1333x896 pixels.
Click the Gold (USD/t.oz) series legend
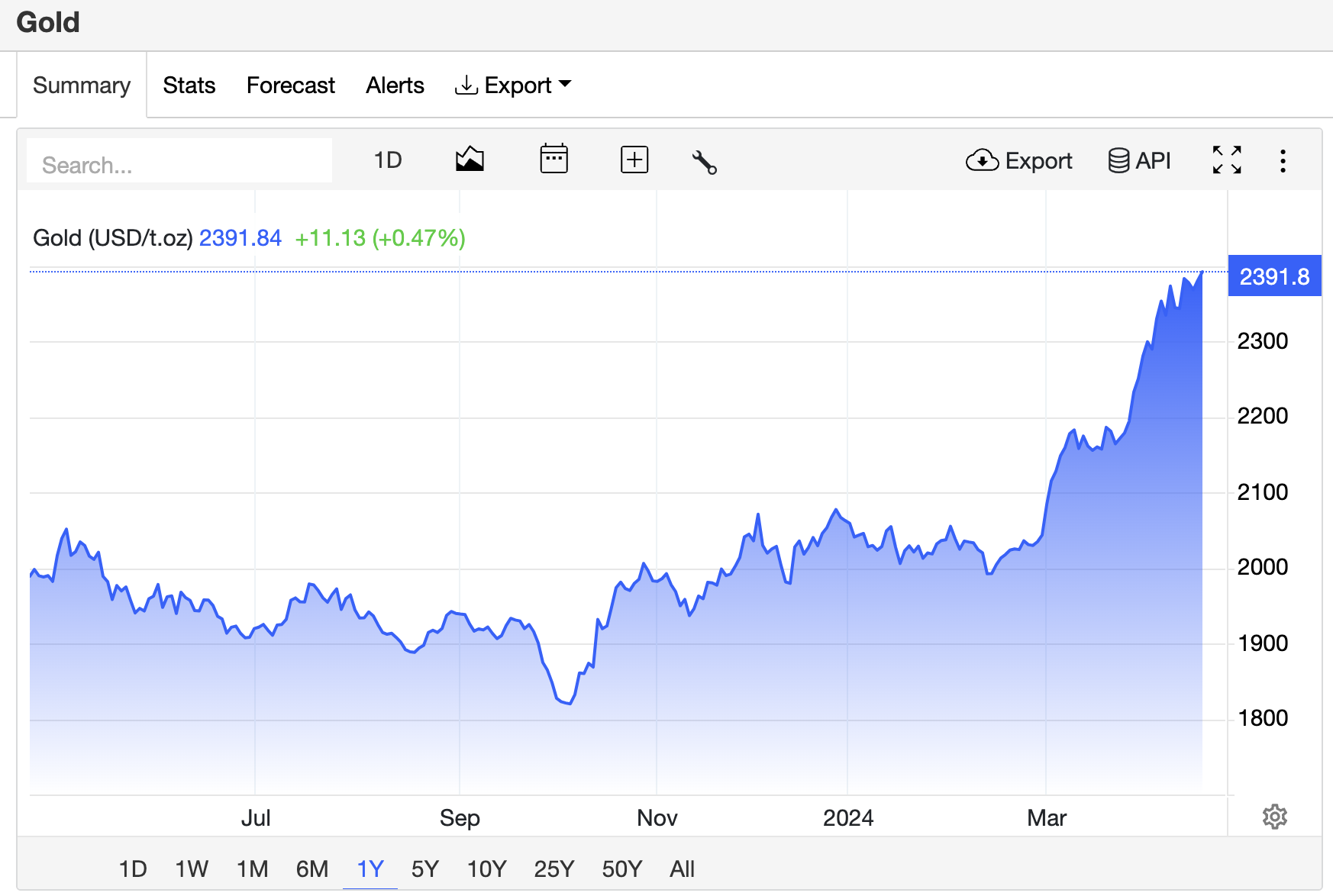[x=112, y=238]
